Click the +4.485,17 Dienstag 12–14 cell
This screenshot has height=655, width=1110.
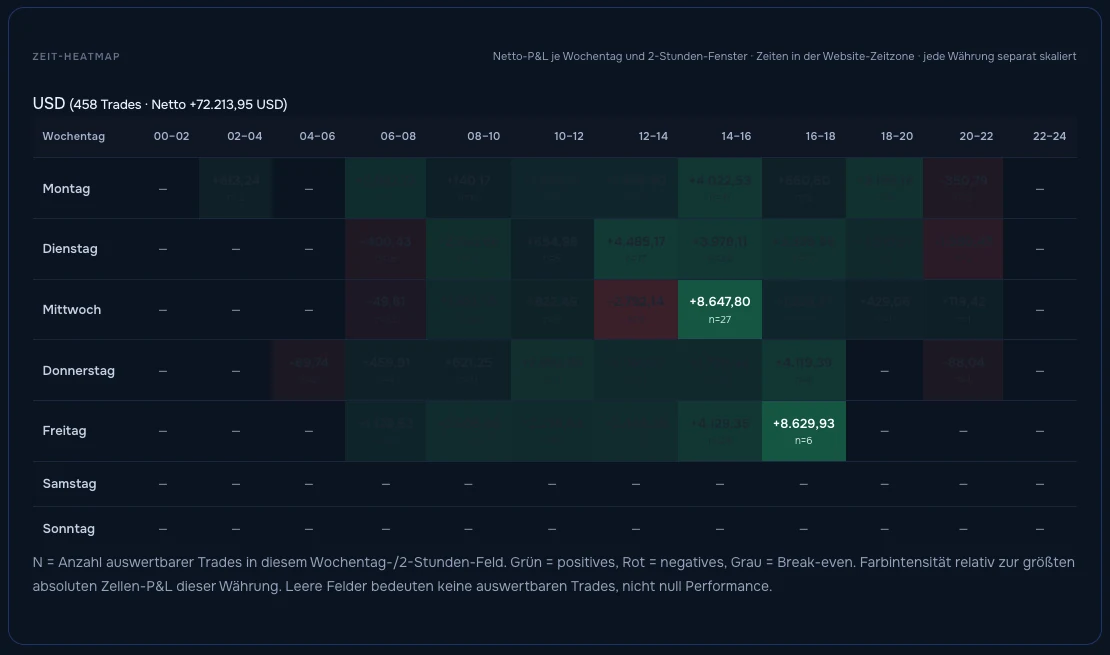(x=636, y=249)
